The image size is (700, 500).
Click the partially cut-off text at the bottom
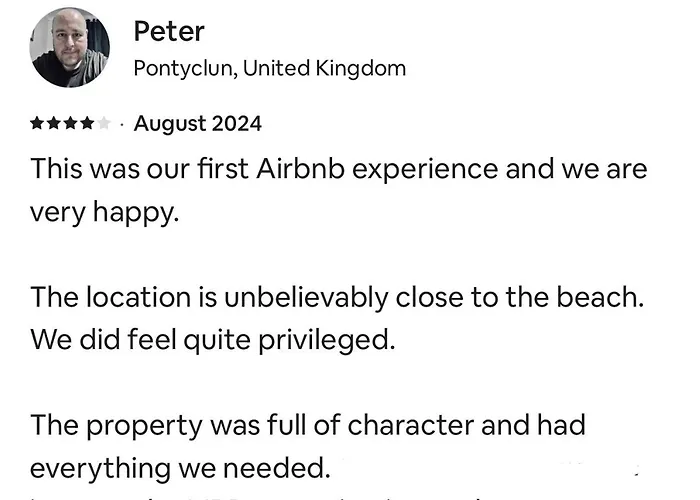pos(268,497)
